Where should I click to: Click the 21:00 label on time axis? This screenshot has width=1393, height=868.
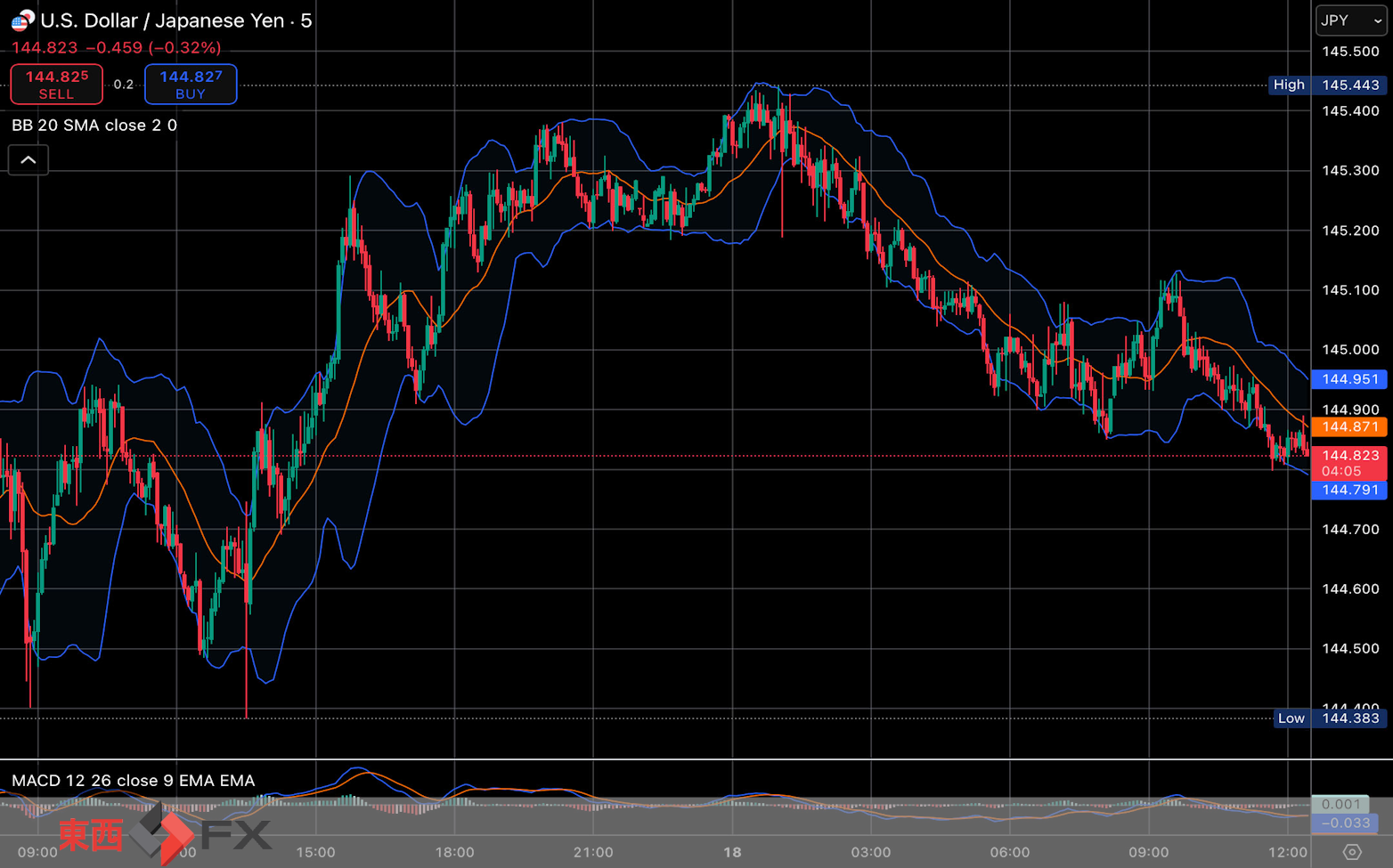point(593,852)
